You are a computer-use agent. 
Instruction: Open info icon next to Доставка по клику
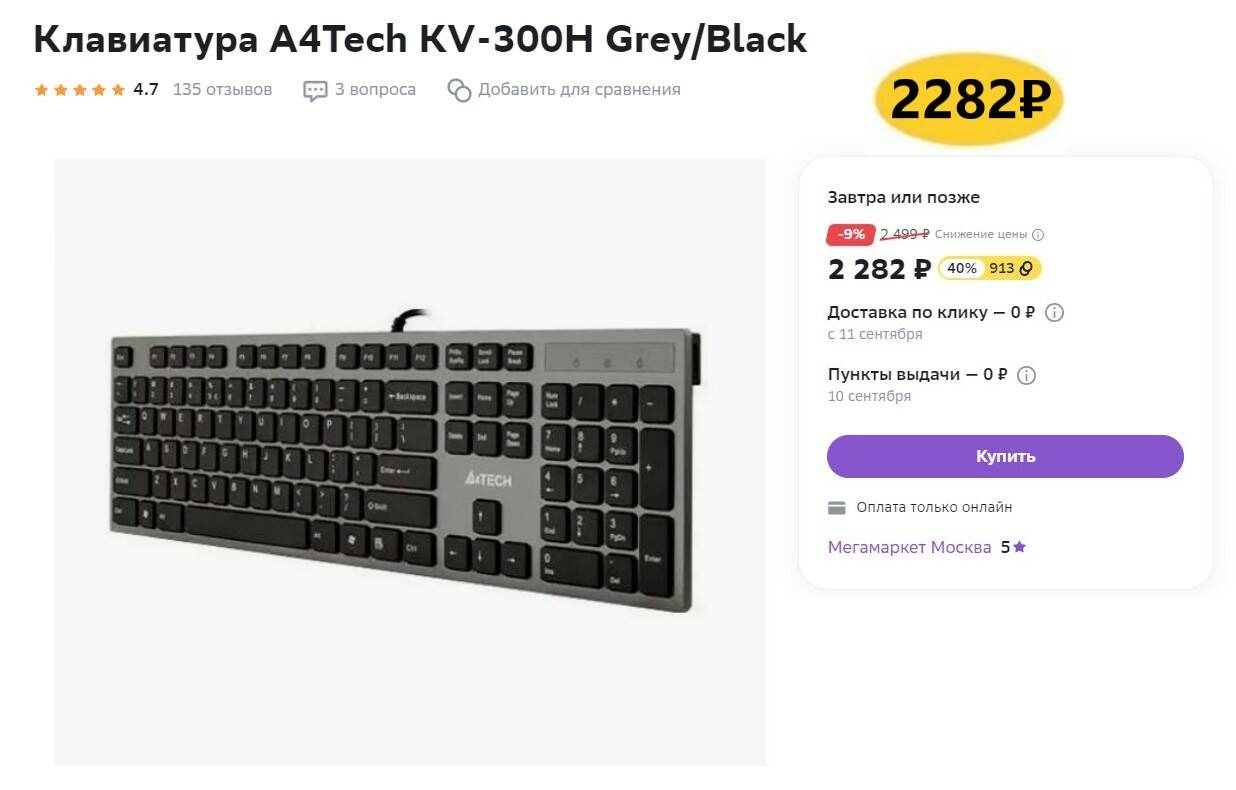1054,312
